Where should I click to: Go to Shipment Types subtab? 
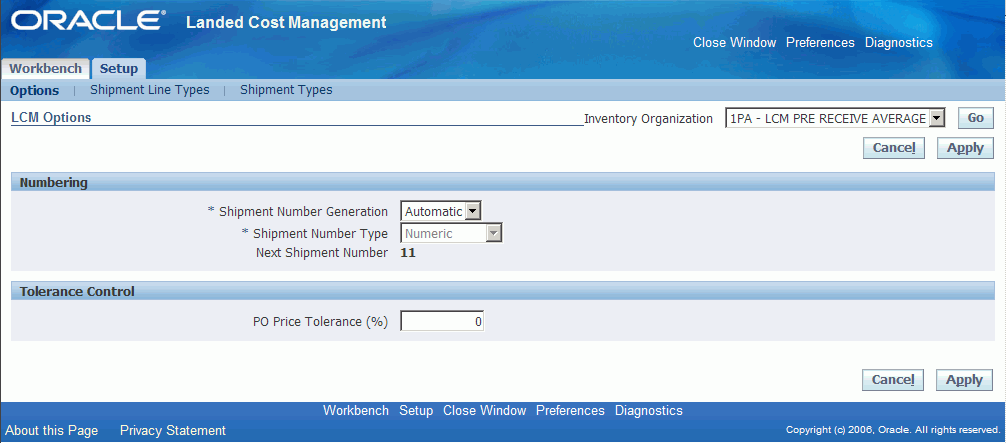286,90
